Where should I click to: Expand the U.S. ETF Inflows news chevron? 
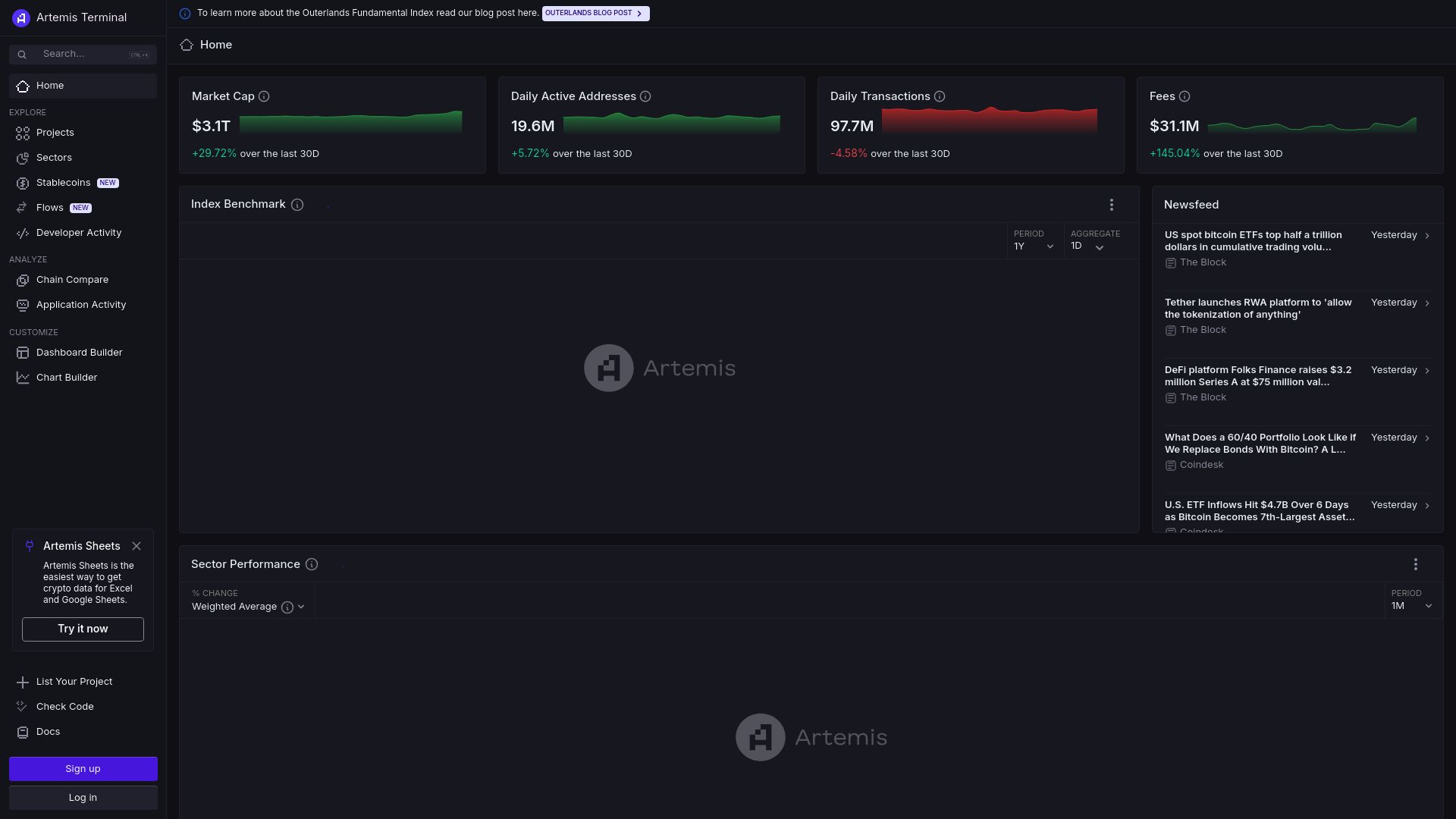point(1427,506)
